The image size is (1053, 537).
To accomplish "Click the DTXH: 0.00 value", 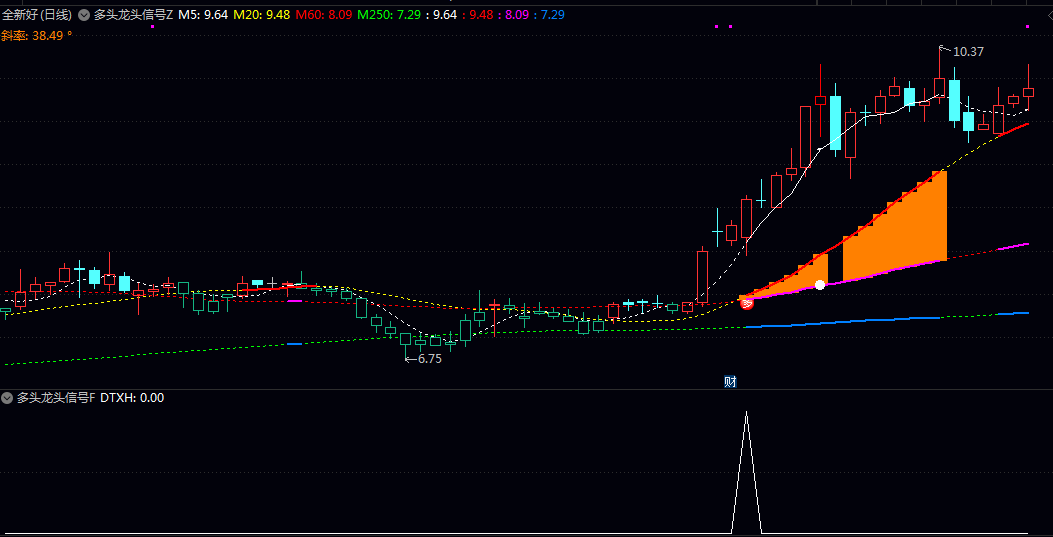I will point(132,398).
